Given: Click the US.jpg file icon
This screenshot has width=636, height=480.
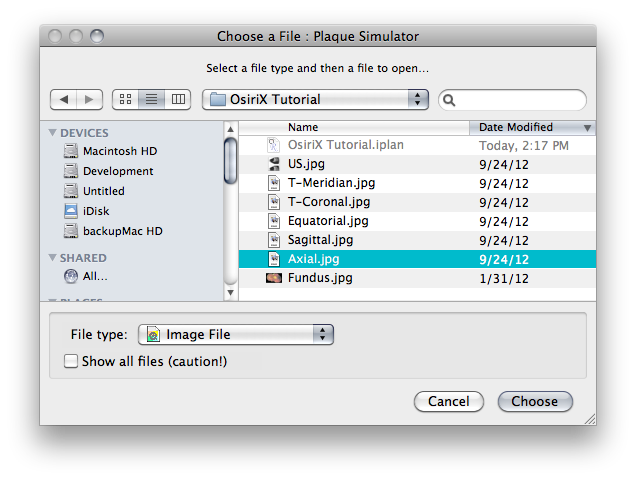Looking at the screenshot, I should tap(274, 164).
